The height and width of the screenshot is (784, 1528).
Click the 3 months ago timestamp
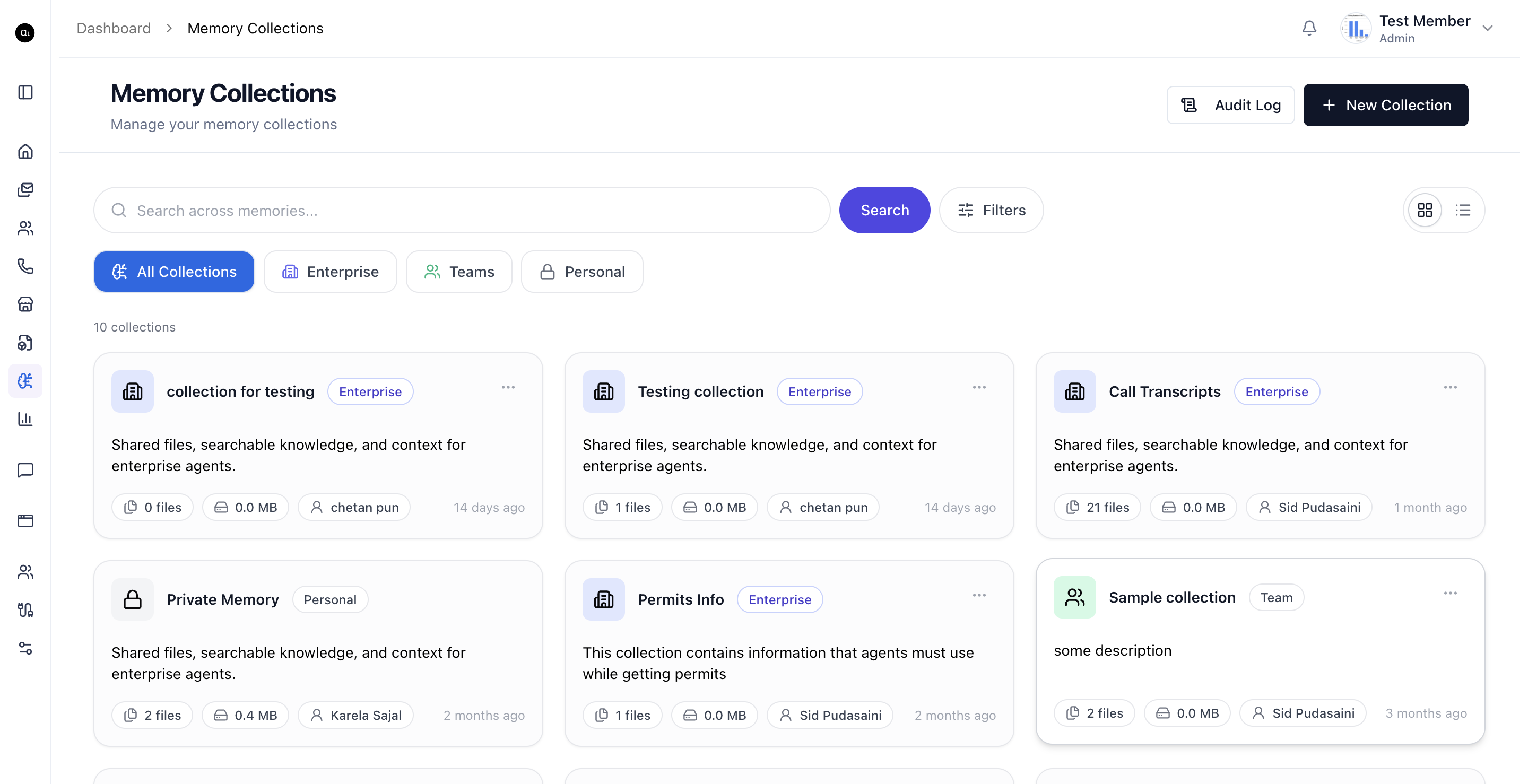1426,713
